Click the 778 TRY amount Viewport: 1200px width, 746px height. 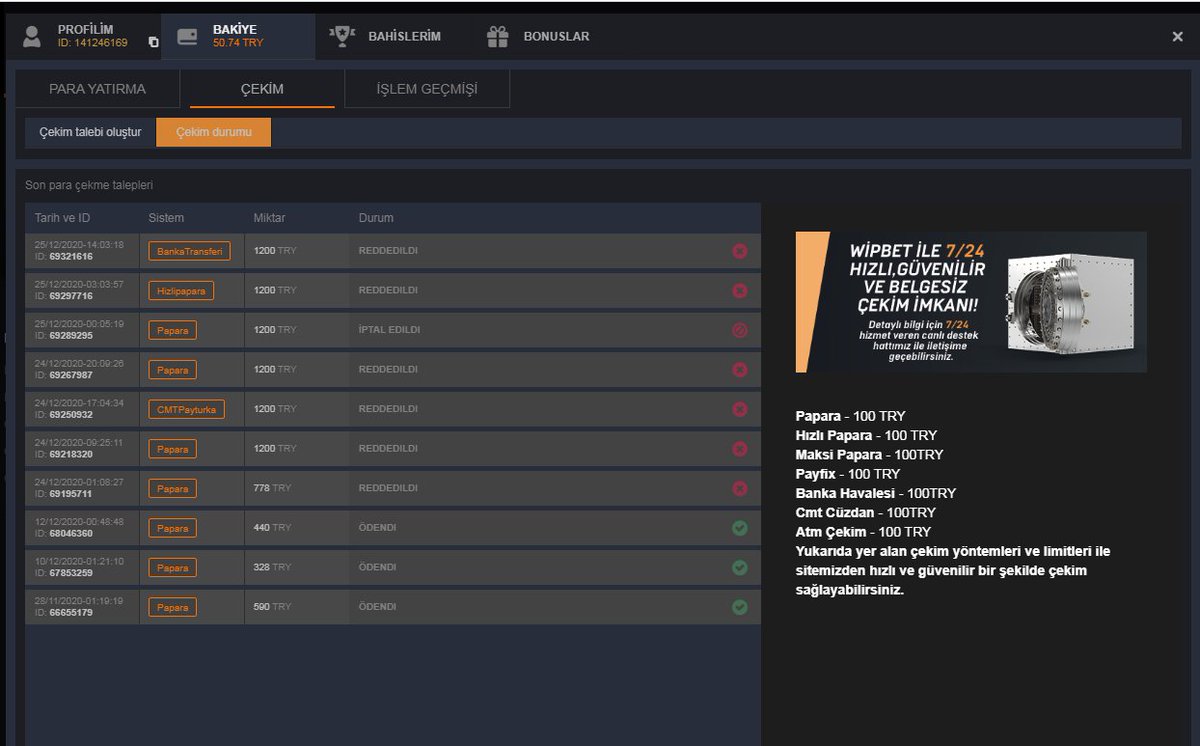click(272, 488)
